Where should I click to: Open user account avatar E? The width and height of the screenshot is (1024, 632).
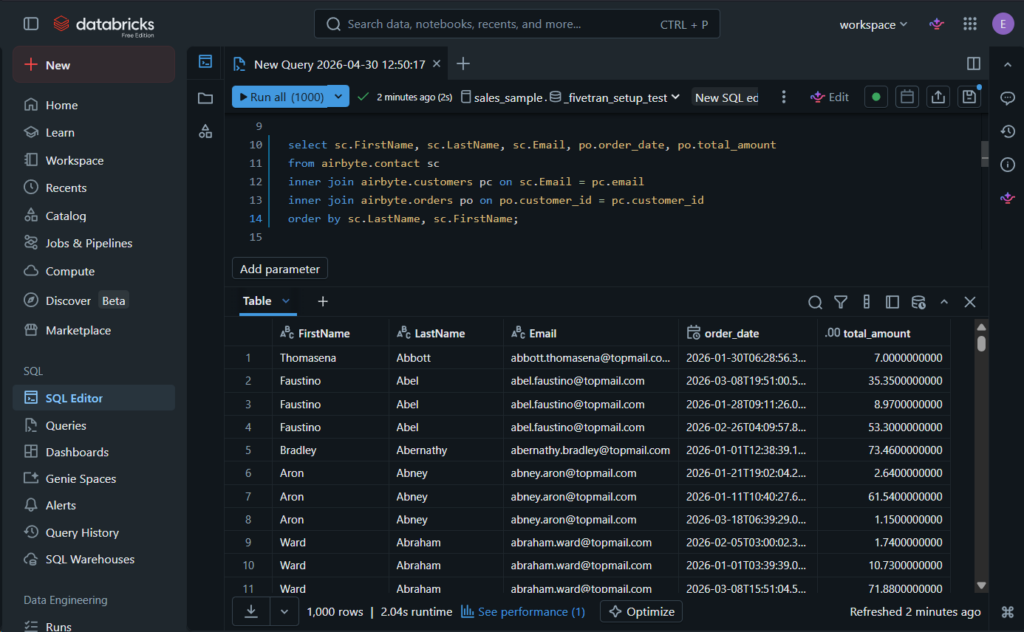[x=1002, y=24]
